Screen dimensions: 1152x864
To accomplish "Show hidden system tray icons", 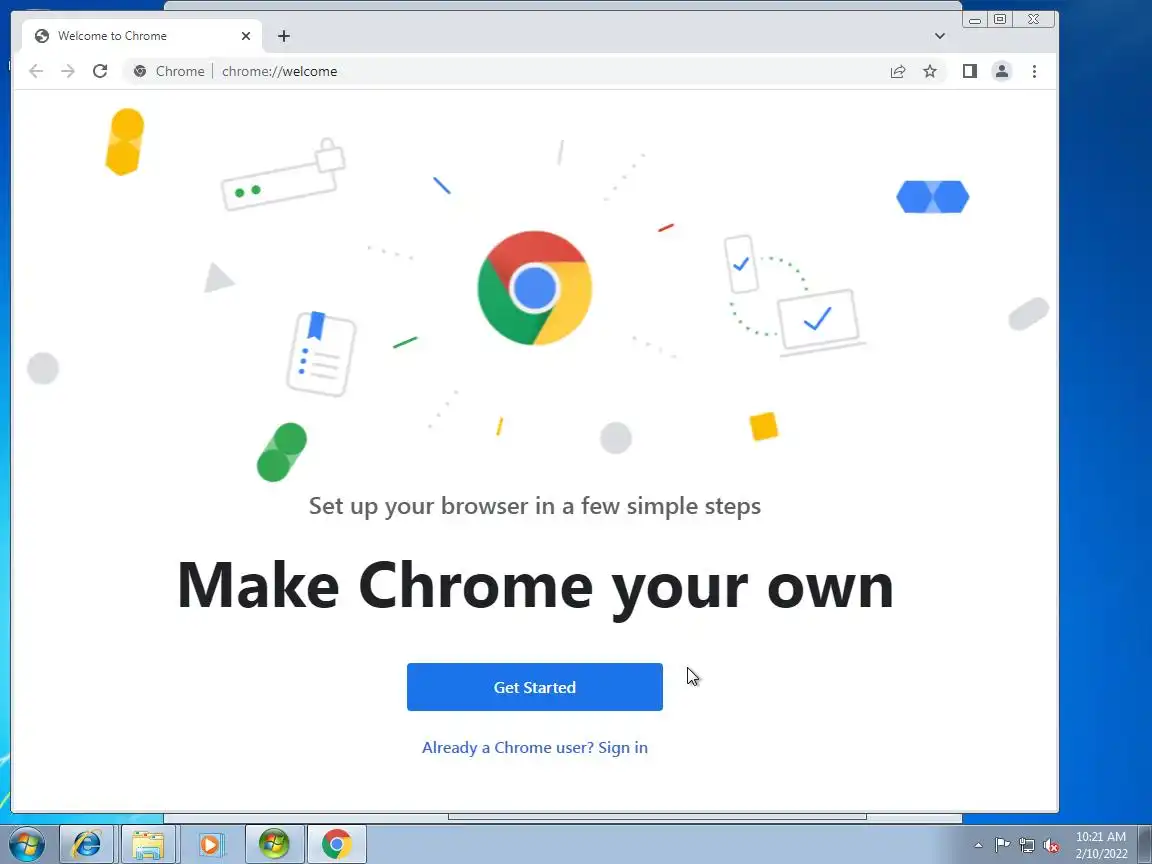I will (978, 845).
